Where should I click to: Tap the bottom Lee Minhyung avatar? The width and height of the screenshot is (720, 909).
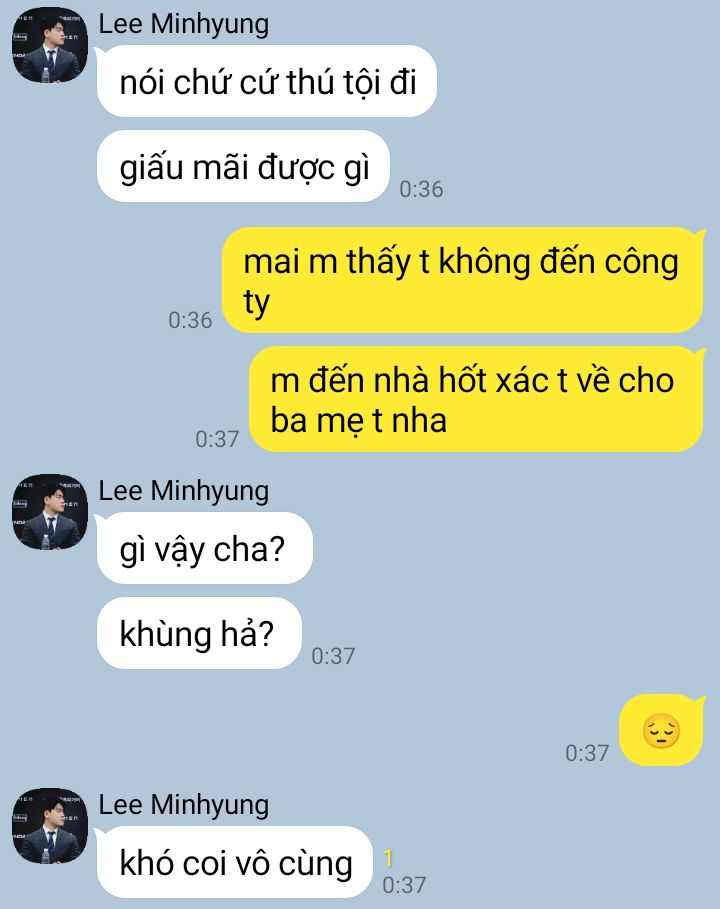(50, 826)
